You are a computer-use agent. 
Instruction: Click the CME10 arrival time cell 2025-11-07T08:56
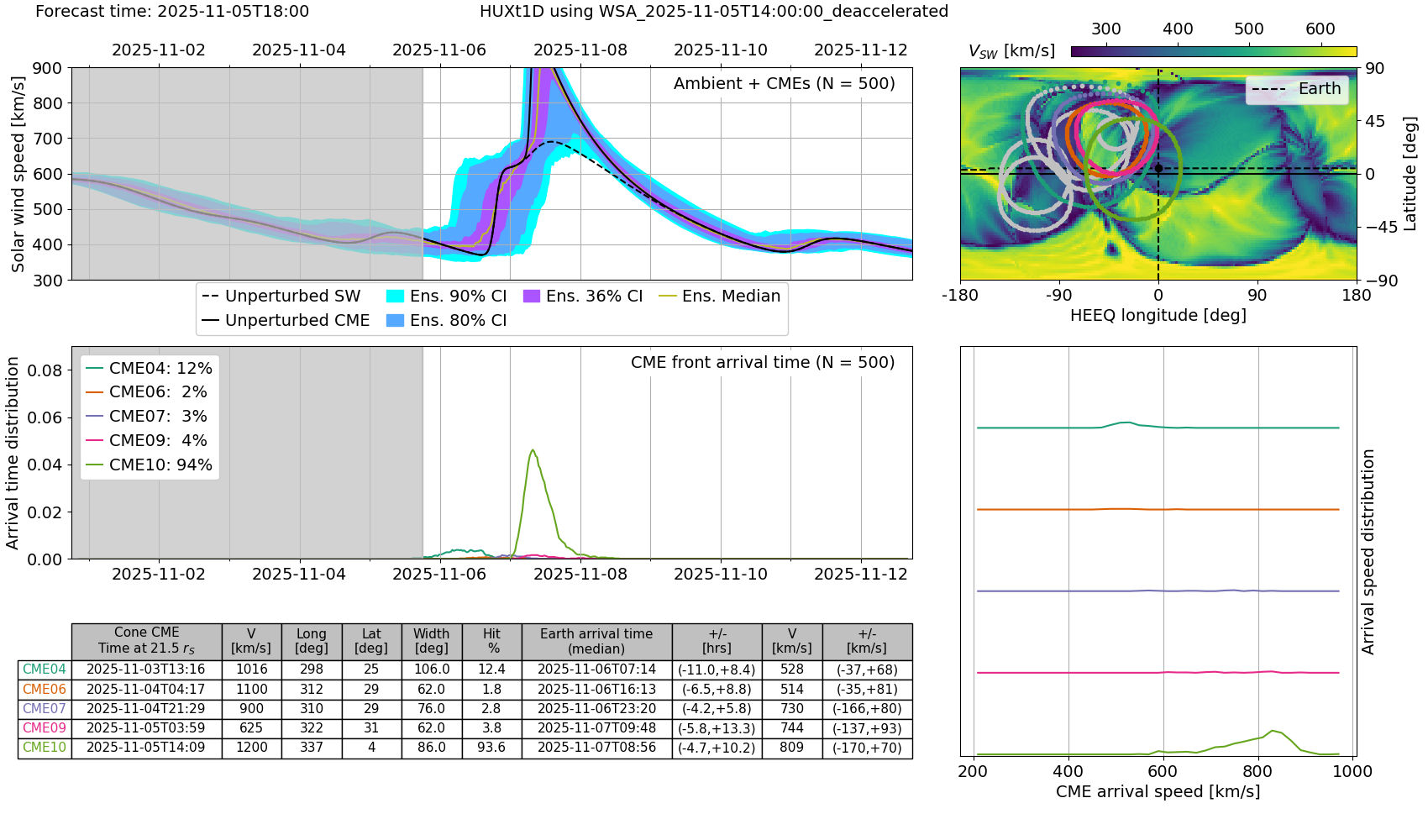[596, 748]
